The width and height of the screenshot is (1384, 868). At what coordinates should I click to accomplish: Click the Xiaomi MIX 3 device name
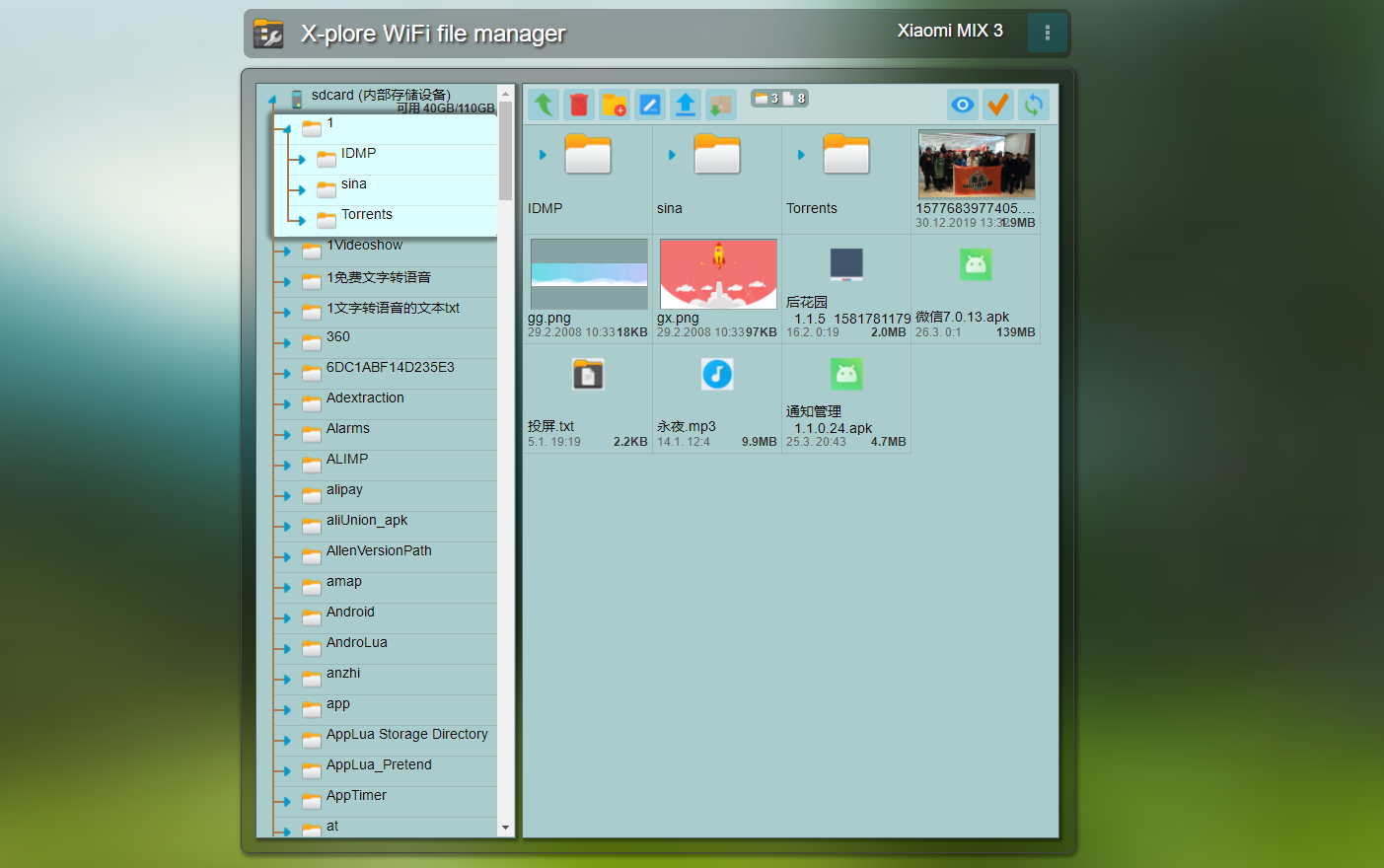click(x=950, y=31)
